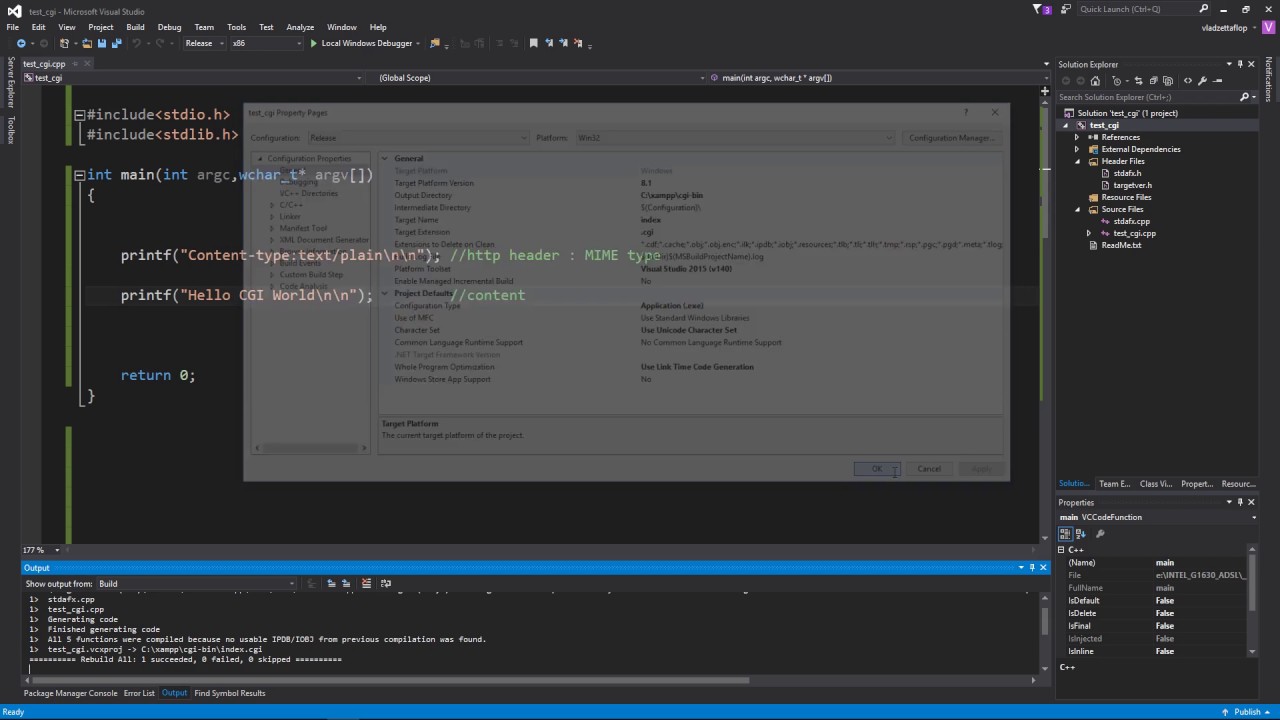
Task: Click the Navigate Backward toolbar icon
Action: pyautogui.click(x=21, y=43)
